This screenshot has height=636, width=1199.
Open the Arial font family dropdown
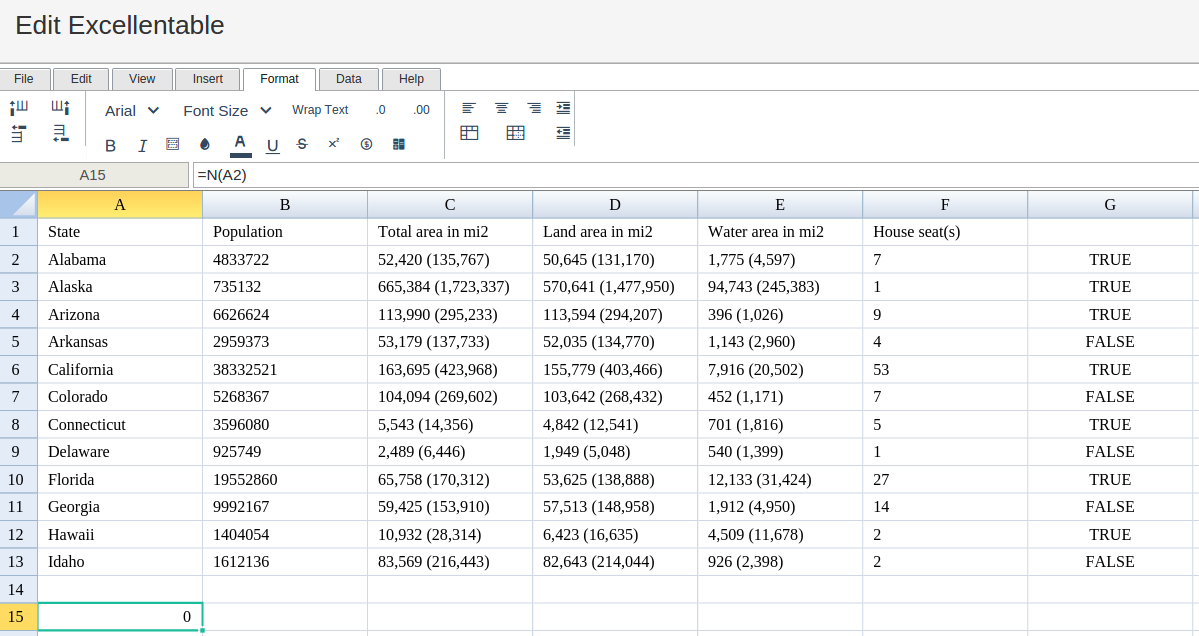click(x=132, y=110)
